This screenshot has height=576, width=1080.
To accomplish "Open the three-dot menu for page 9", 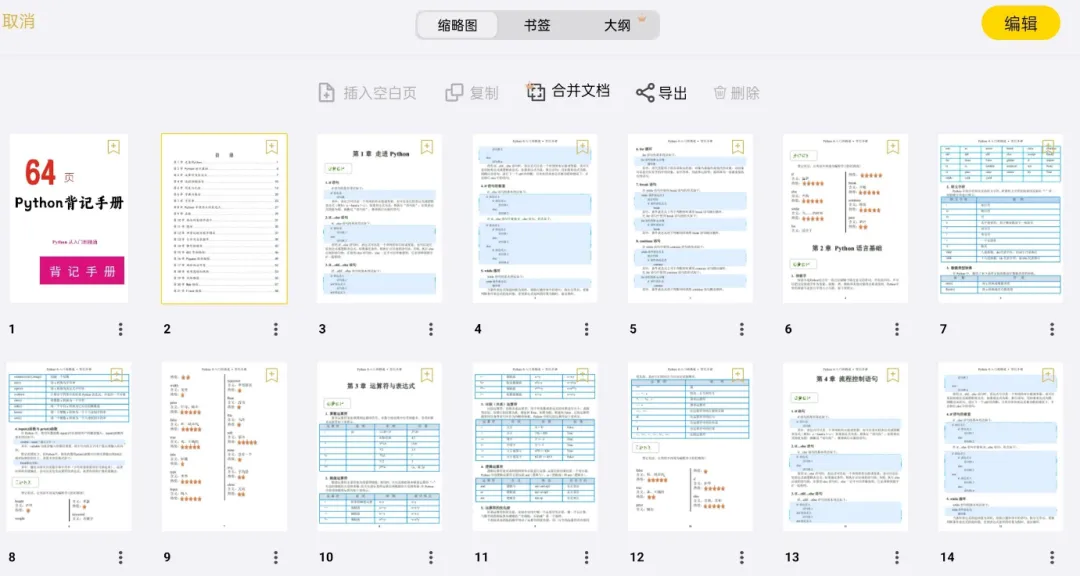I will (276, 557).
